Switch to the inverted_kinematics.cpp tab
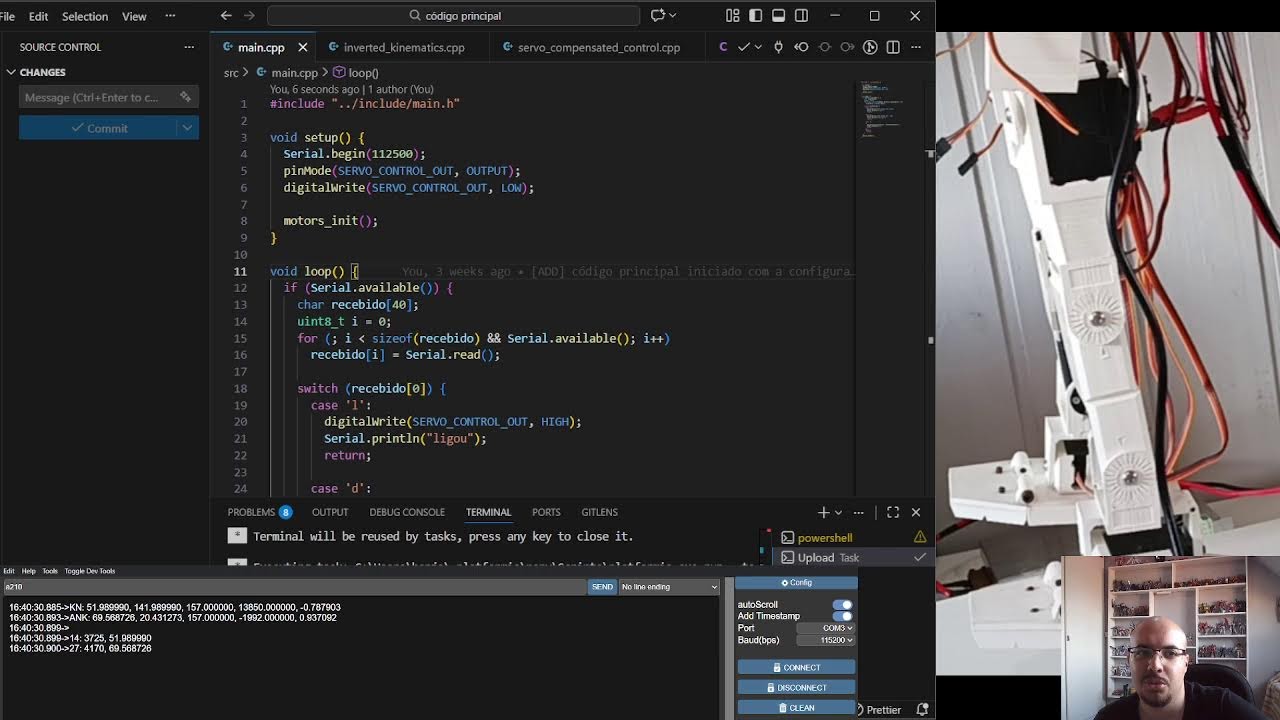1280x720 pixels. coord(404,47)
